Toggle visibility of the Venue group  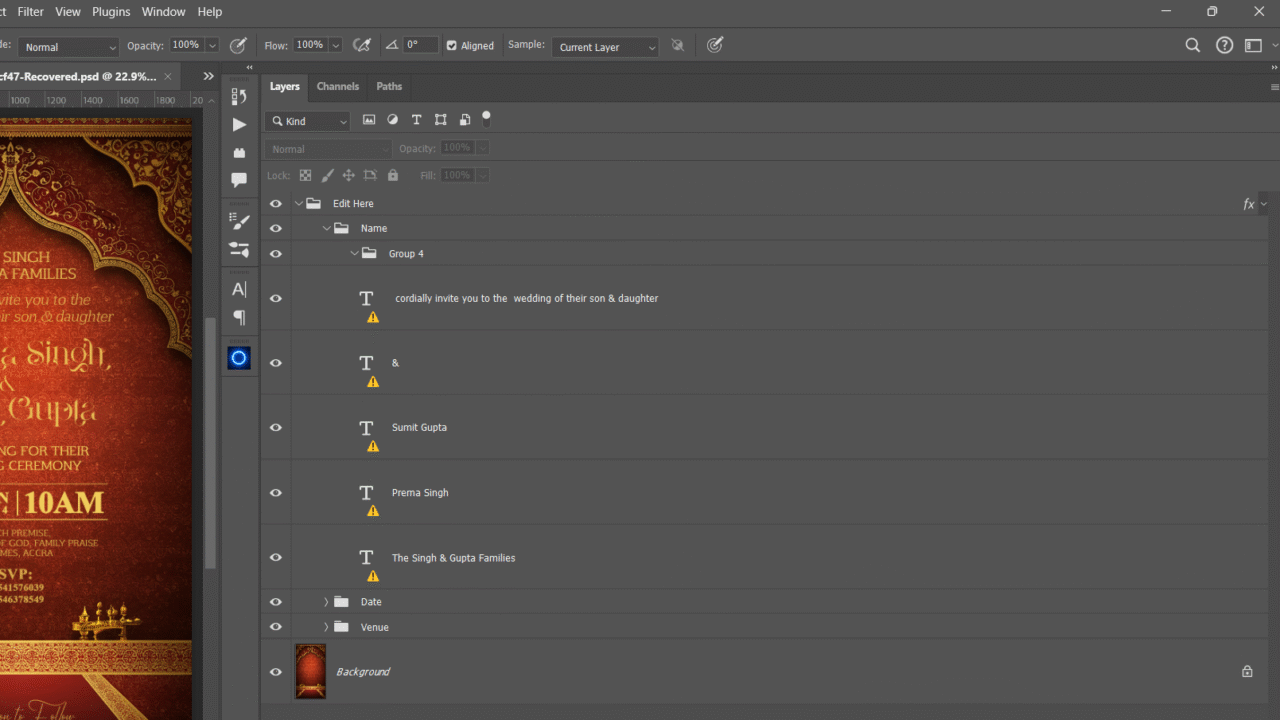[276, 627]
